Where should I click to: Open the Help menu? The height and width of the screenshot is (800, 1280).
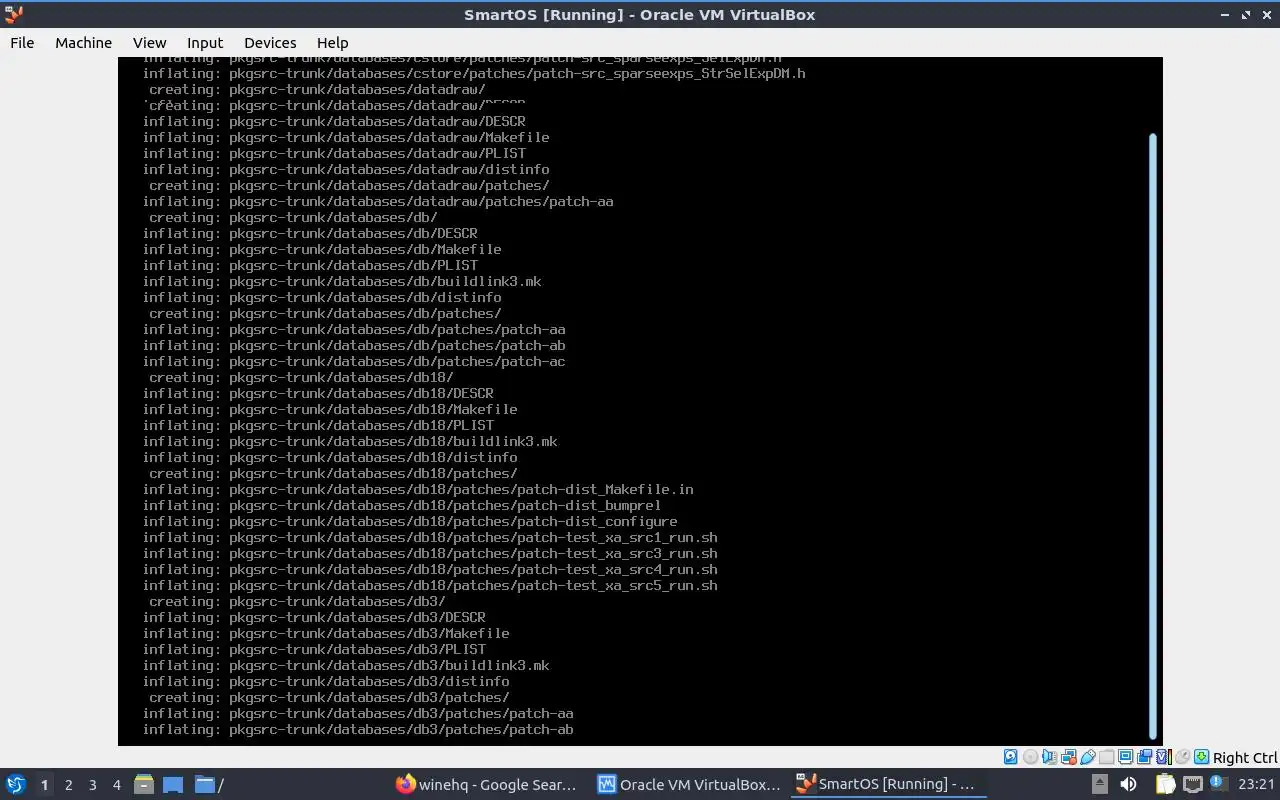[x=332, y=42]
